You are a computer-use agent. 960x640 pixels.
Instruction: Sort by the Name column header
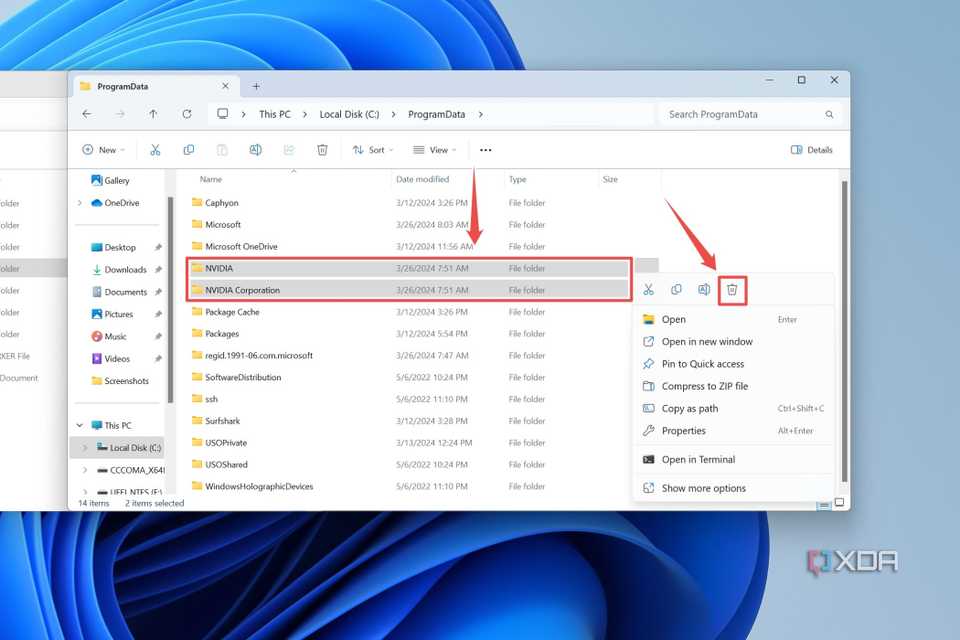pos(211,179)
